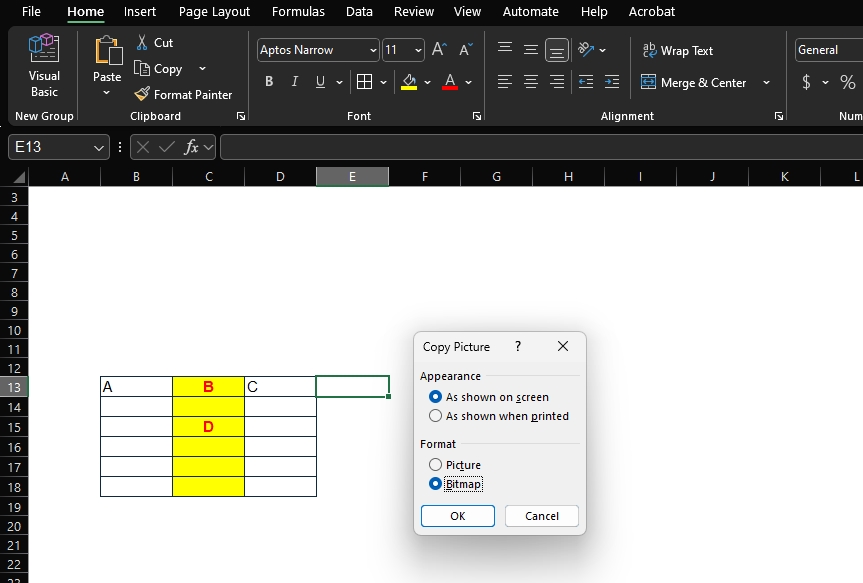Click the Cut scissors icon

point(142,43)
